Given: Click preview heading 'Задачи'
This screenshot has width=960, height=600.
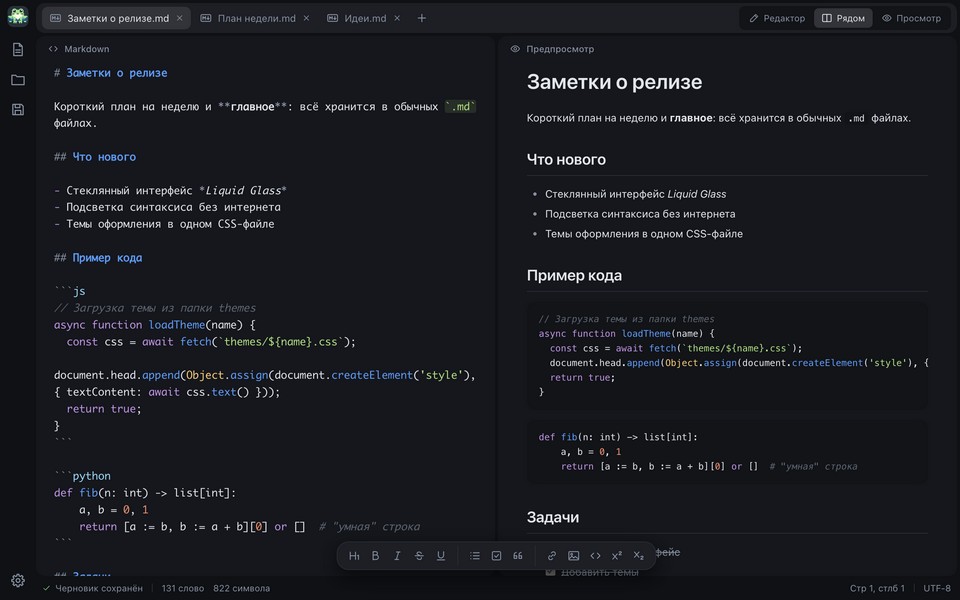Looking at the screenshot, I should pyautogui.click(x=553, y=517).
